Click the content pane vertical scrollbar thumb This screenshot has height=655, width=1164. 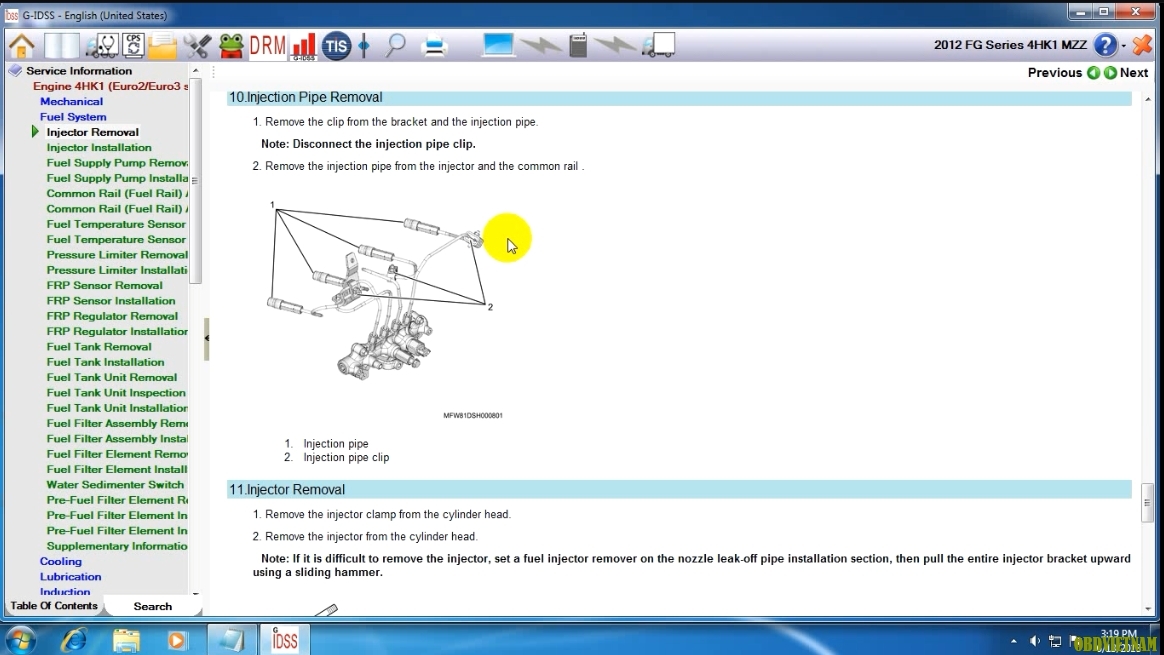point(1148,503)
